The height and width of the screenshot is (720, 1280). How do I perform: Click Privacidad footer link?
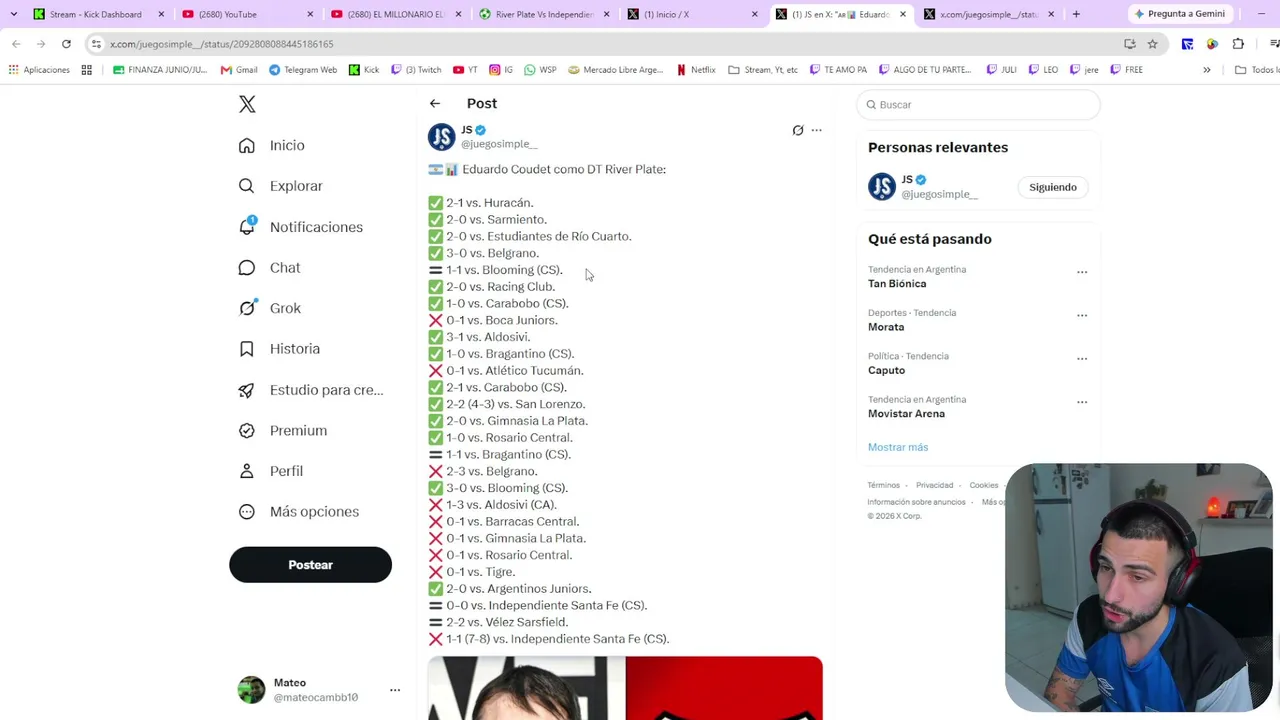click(935, 485)
